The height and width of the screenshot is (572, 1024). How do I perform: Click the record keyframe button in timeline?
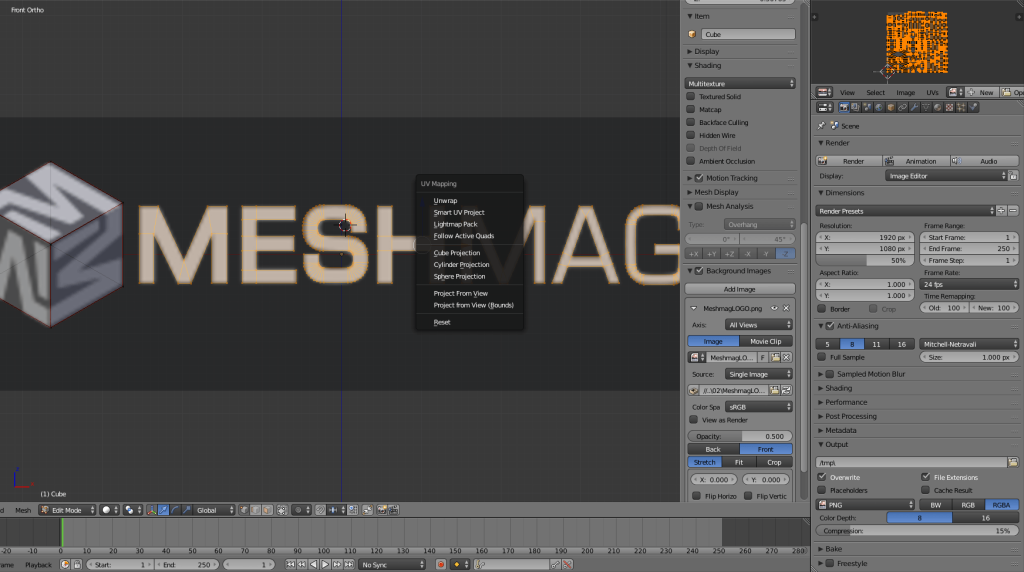(x=440, y=565)
